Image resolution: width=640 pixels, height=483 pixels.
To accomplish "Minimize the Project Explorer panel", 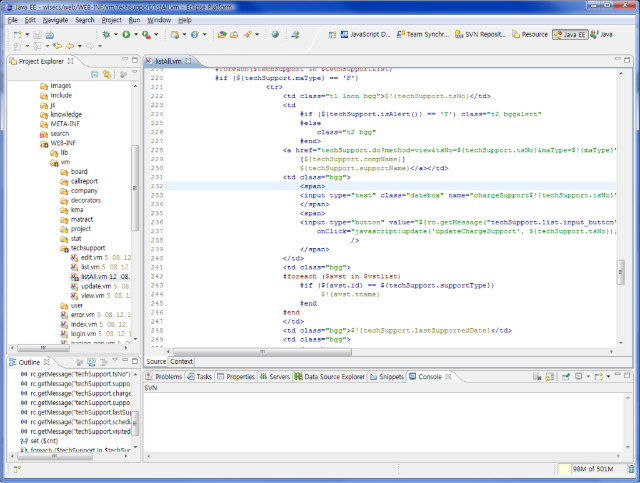I will click(125, 60).
